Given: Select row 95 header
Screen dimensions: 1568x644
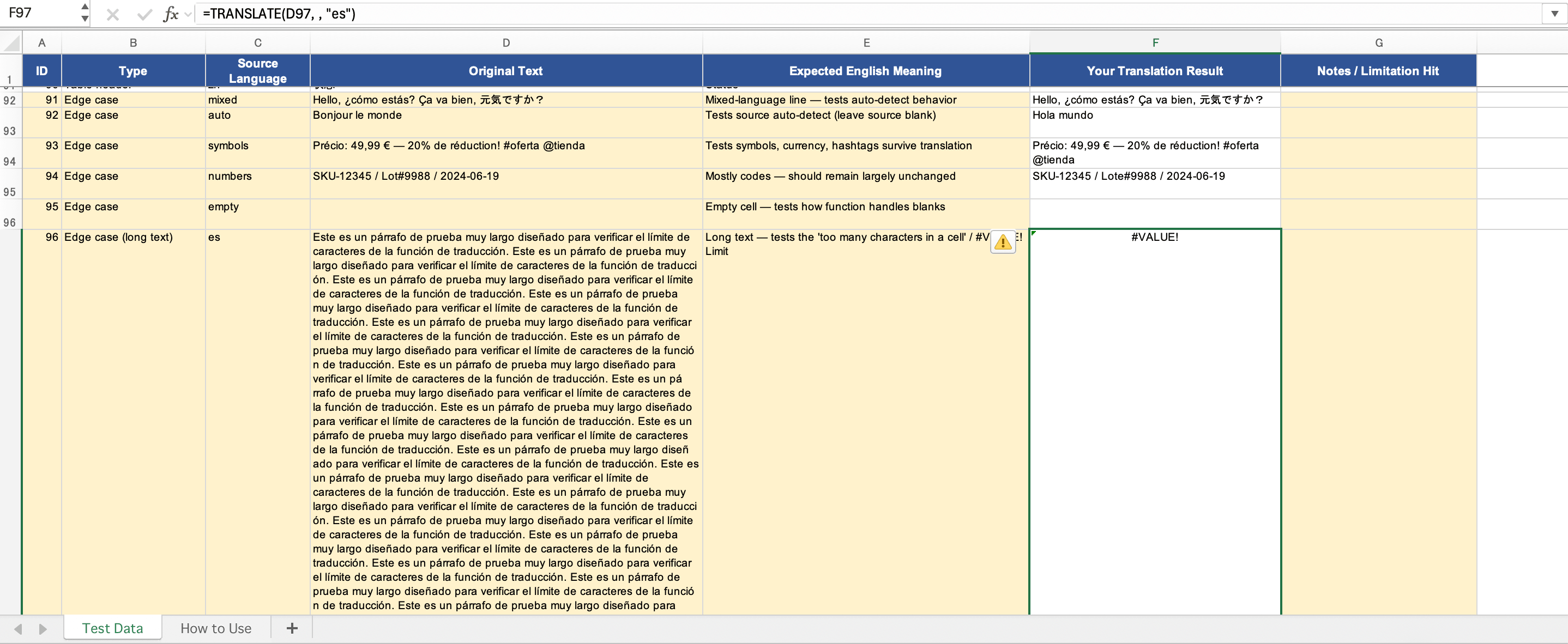Looking at the screenshot, I should point(10,184).
